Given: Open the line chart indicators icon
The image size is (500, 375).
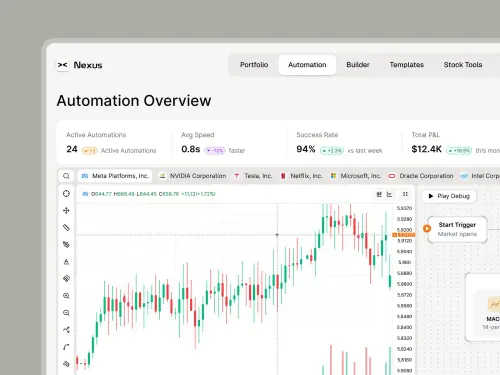Looking at the screenshot, I should 389,194.
